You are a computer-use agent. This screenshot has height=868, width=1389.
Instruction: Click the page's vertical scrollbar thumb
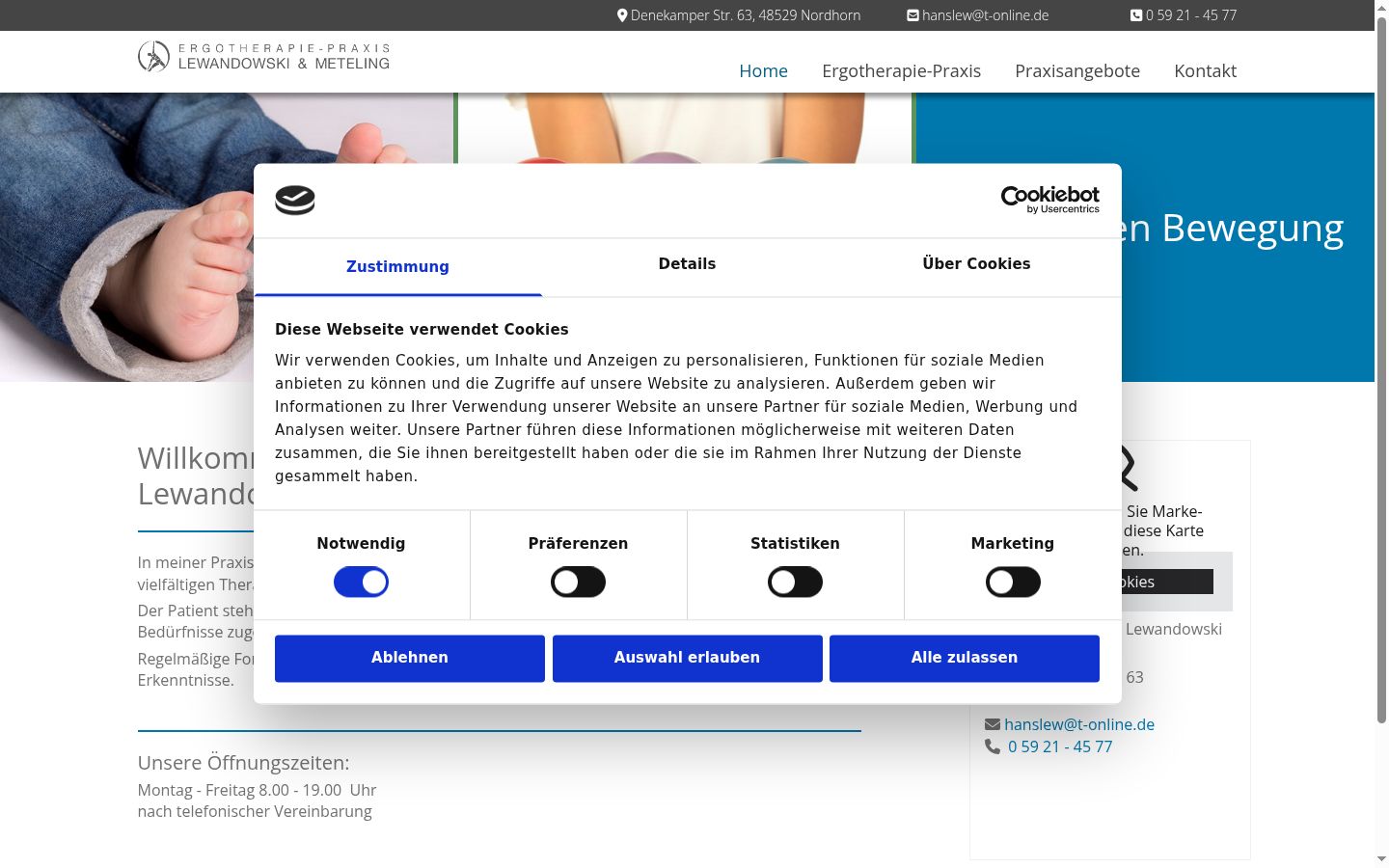coord(1381,369)
